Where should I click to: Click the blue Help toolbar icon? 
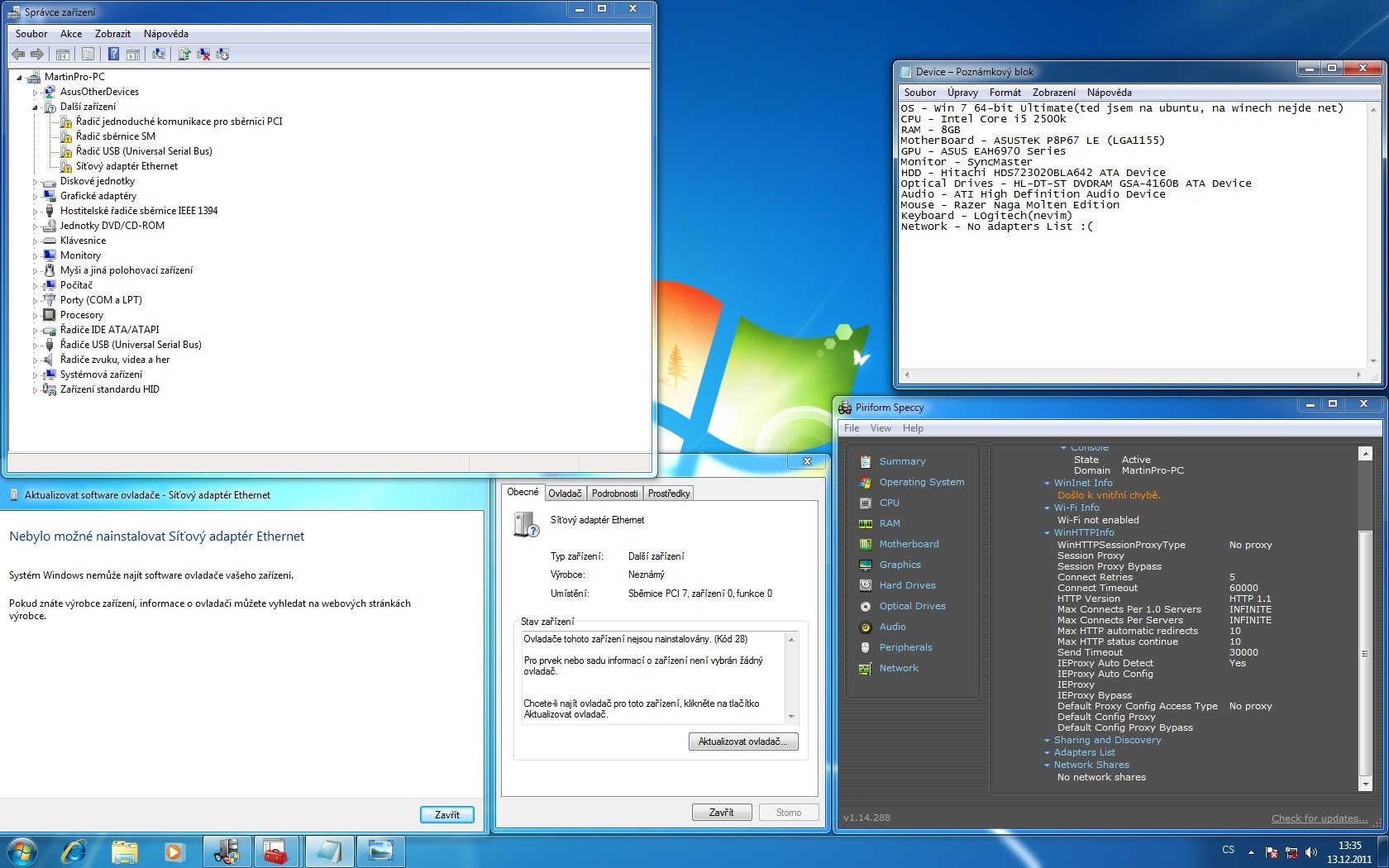113,54
